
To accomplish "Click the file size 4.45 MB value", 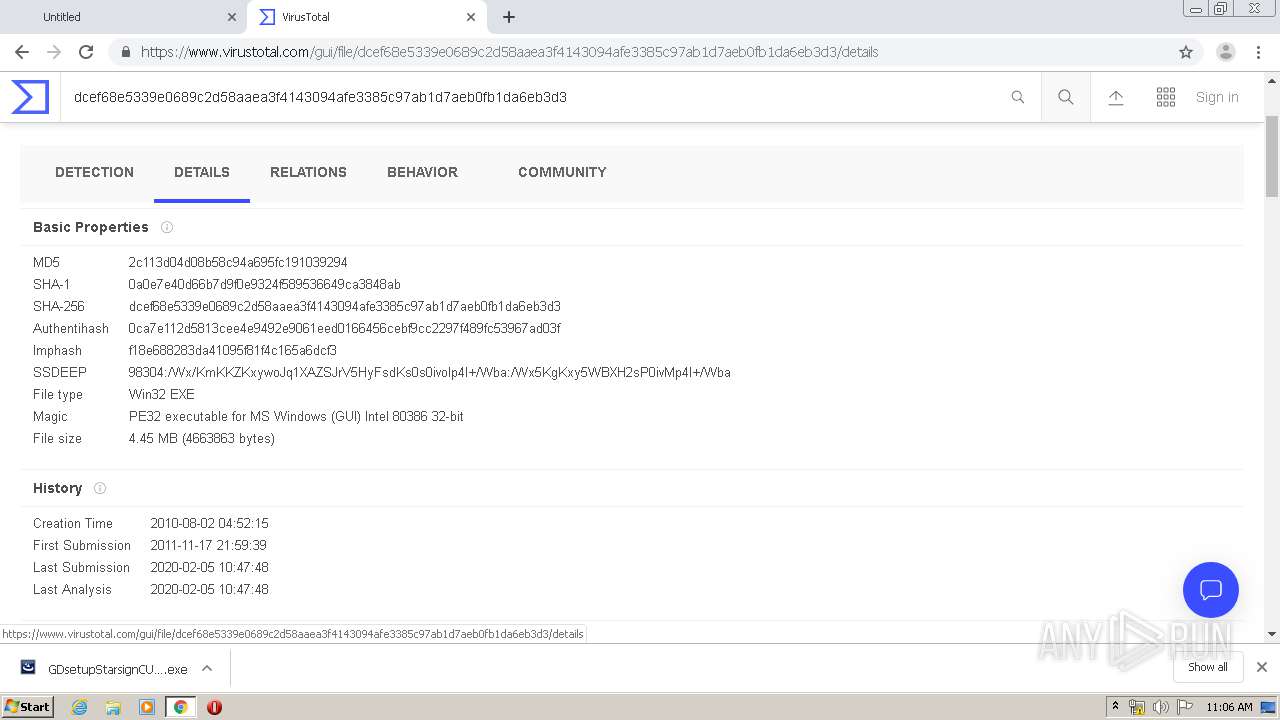I will click(201, 438).
